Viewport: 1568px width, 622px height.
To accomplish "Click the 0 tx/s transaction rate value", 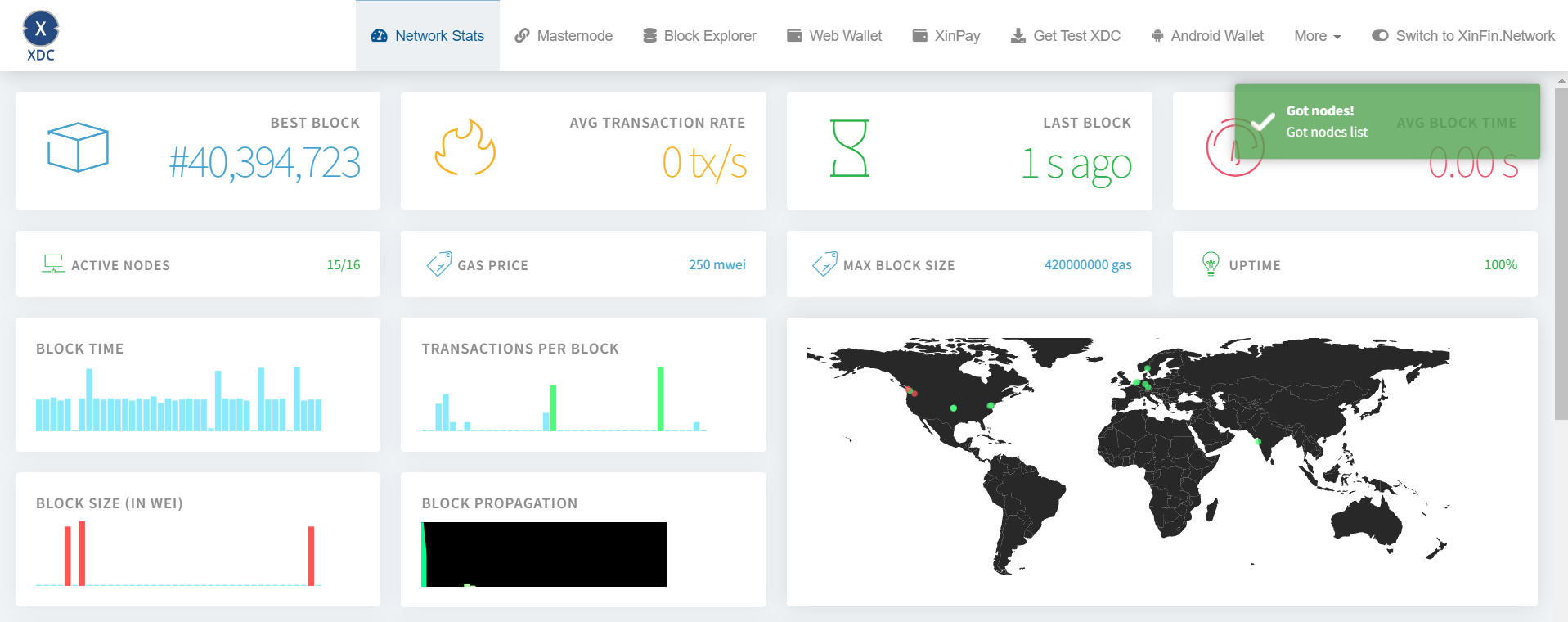I will pyautogui.click(x=704, y=162).
